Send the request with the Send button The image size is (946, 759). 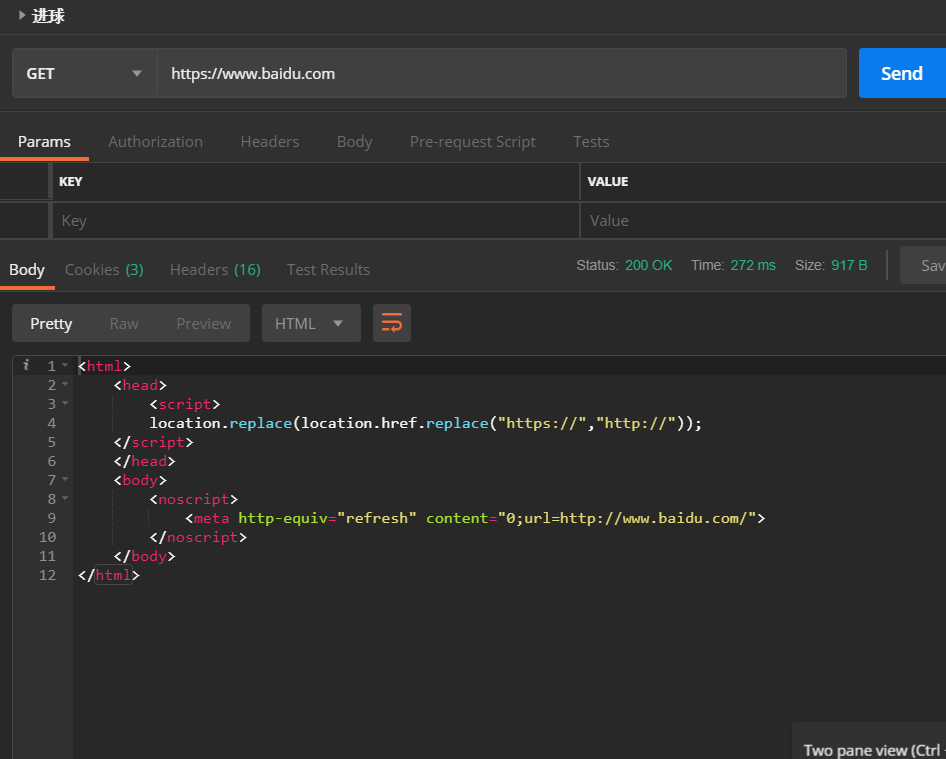point(902,74)
